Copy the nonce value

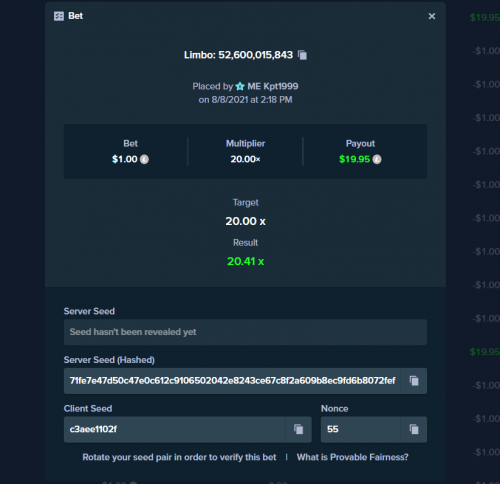(x=414, y=429)
